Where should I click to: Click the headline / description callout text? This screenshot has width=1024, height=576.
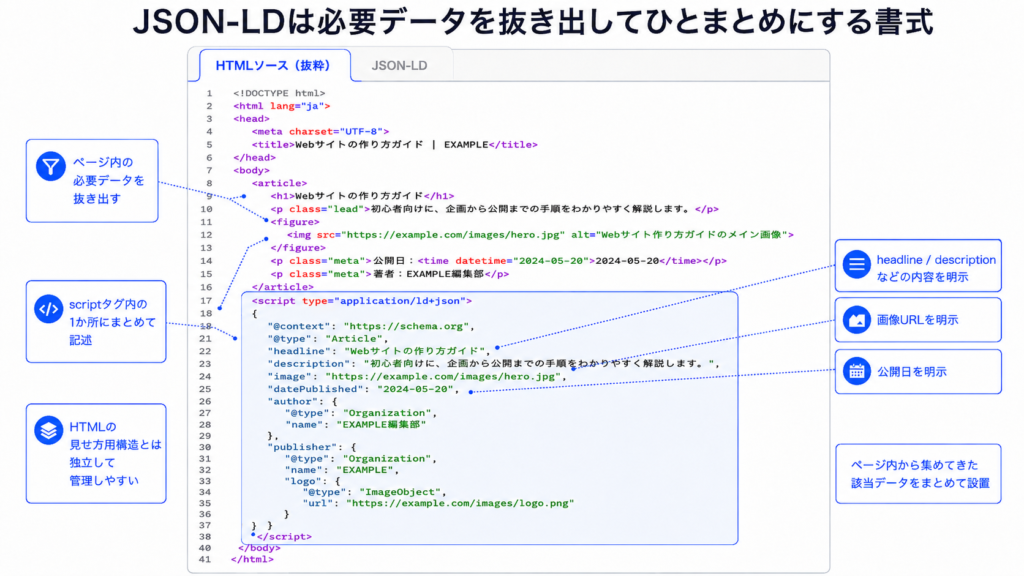[x=936, y=268]
